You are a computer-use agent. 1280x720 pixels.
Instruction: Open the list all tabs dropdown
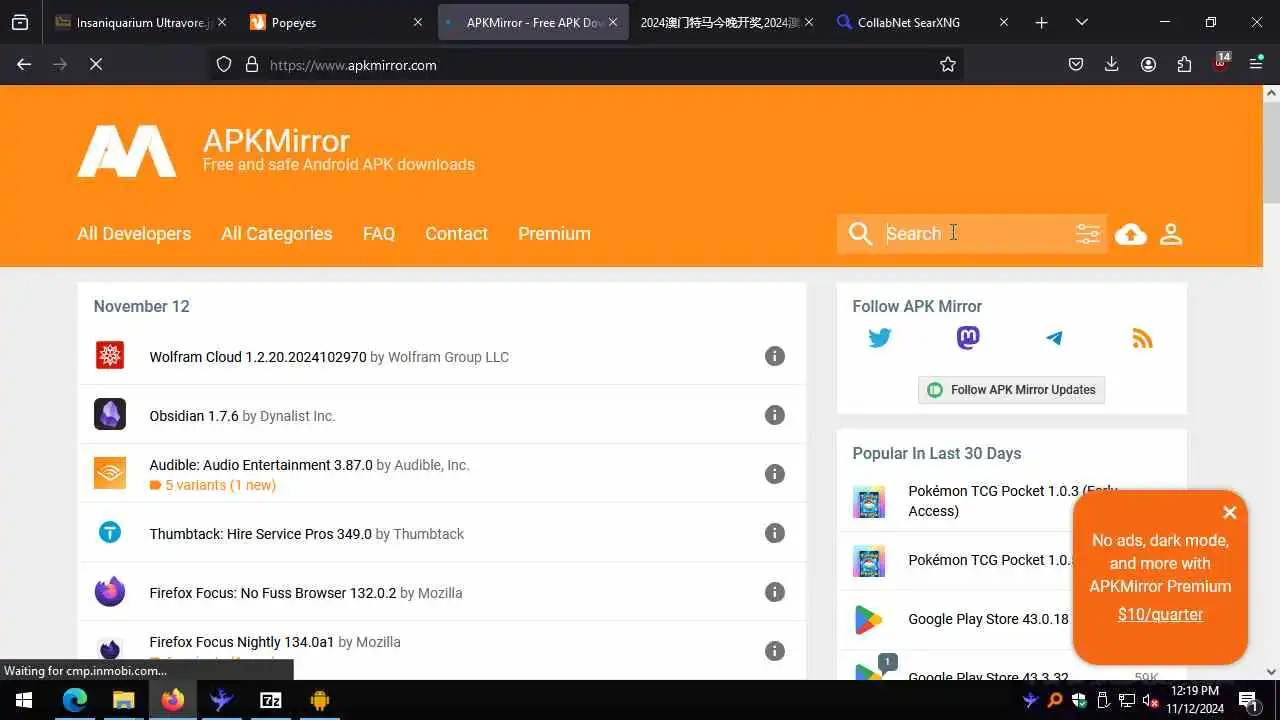1082,22
